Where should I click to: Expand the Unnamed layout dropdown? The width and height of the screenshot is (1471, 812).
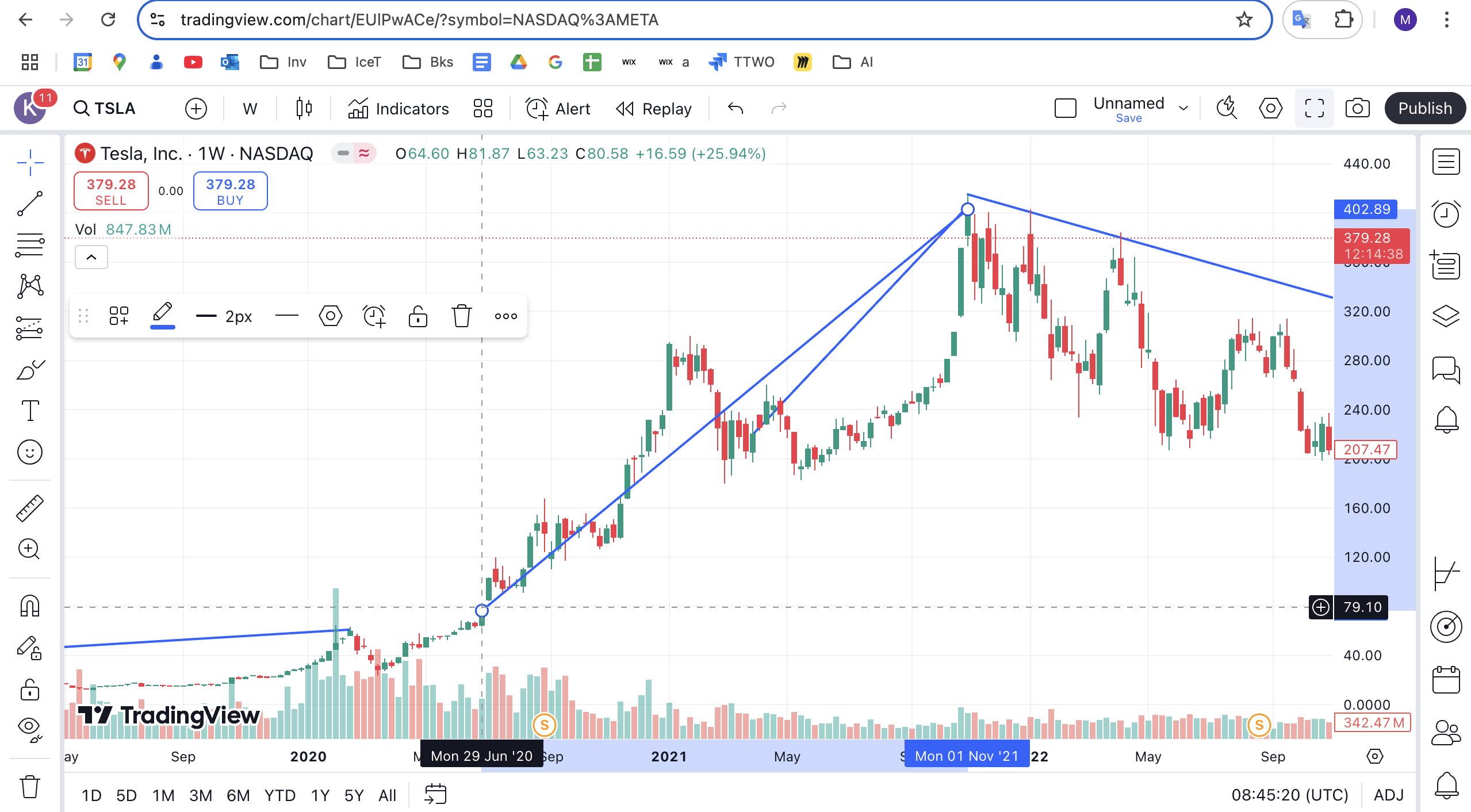pyautogui.click(x=1183, y=108)
